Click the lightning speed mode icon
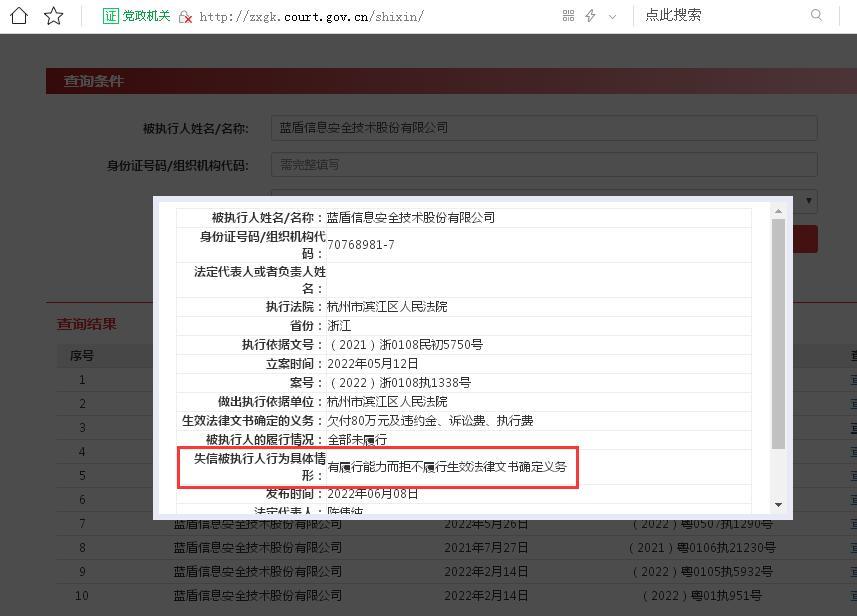This screenshot has height=616, width=857. pos(590,16)
